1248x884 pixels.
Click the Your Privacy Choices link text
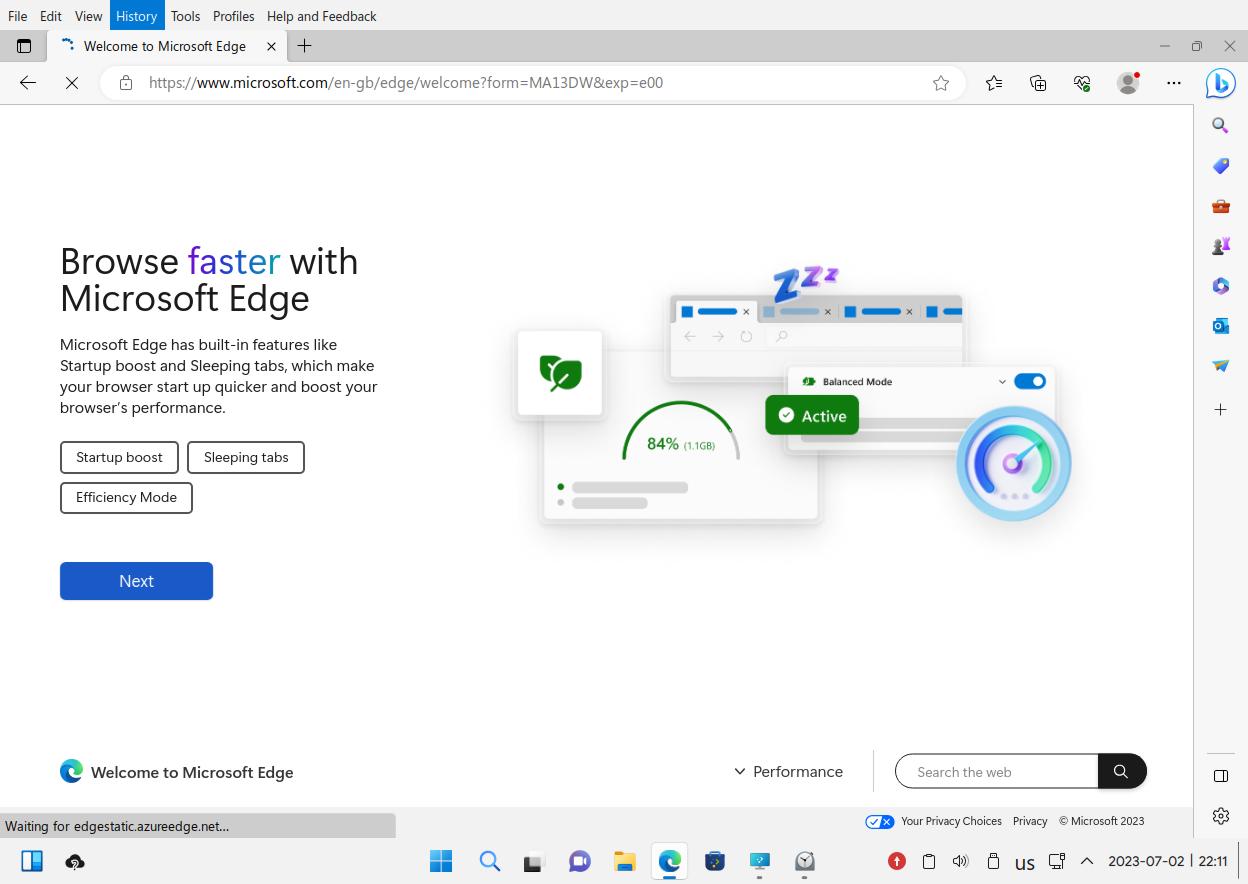point(951,821)
